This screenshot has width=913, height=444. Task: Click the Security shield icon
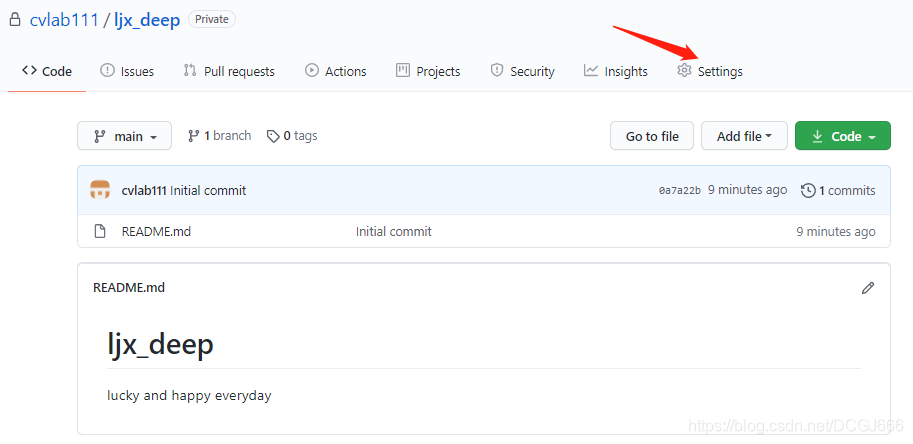(x=497, y=70)
